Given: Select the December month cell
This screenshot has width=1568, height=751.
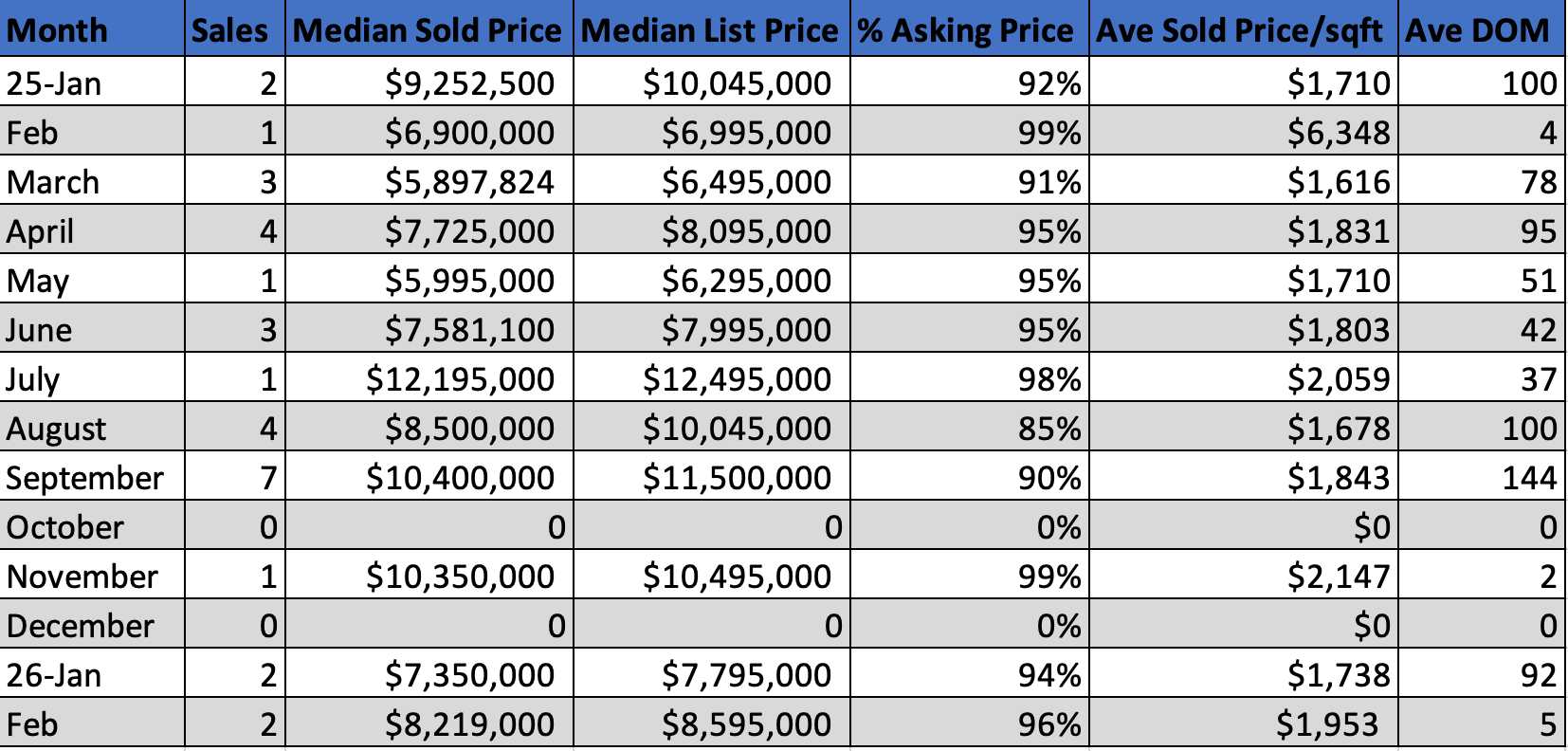Looking at the screenshot, I should coord(81,626).
